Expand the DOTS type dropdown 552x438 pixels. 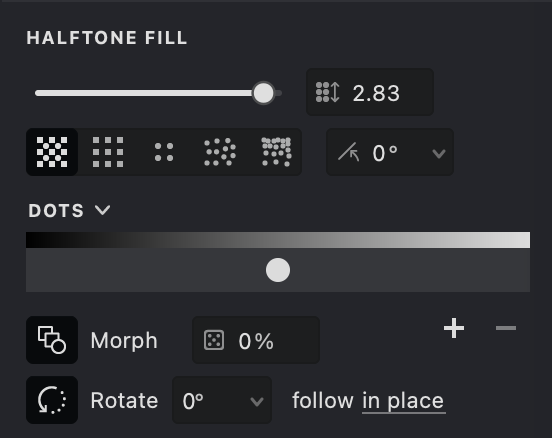tap(69, 211)
